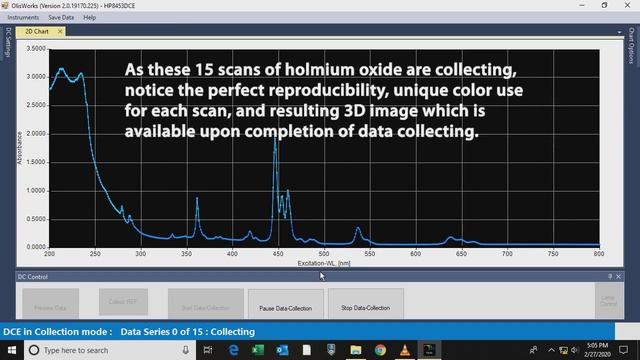Open the document tabs dropdown arrow
The image size is (640, 360).
[619, 32]
